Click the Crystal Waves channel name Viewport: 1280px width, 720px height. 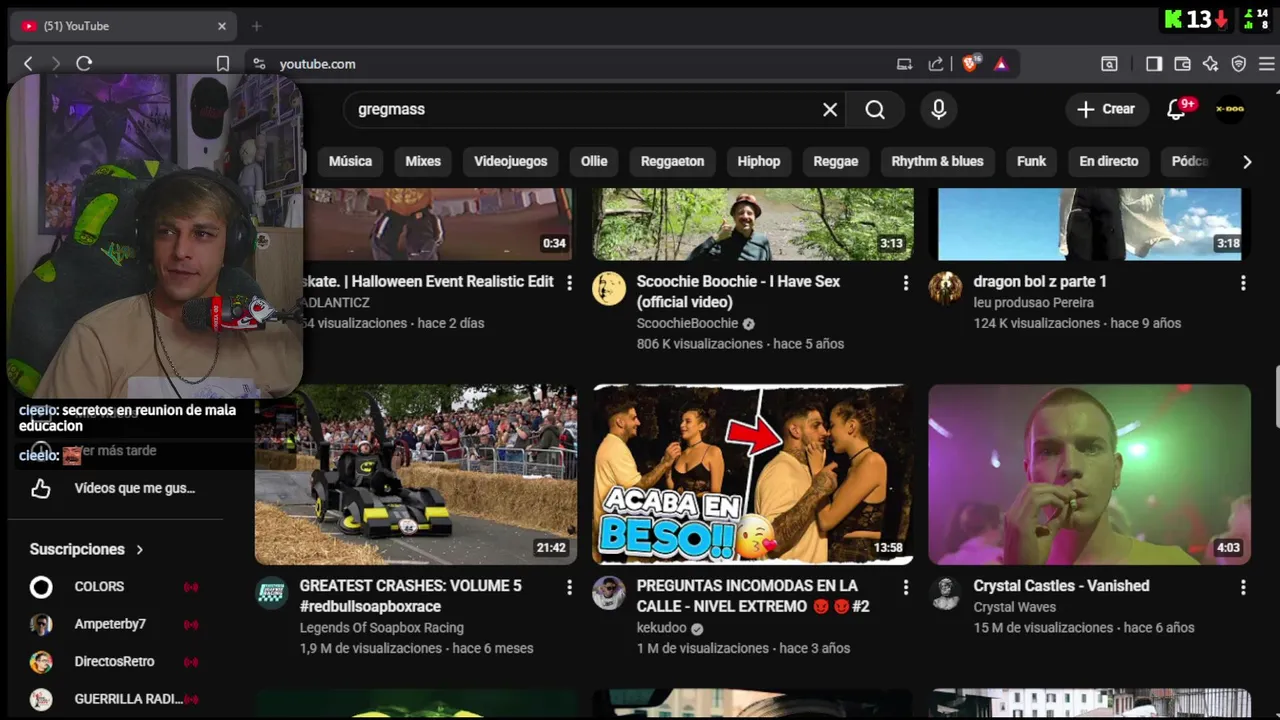point(1014,607)
